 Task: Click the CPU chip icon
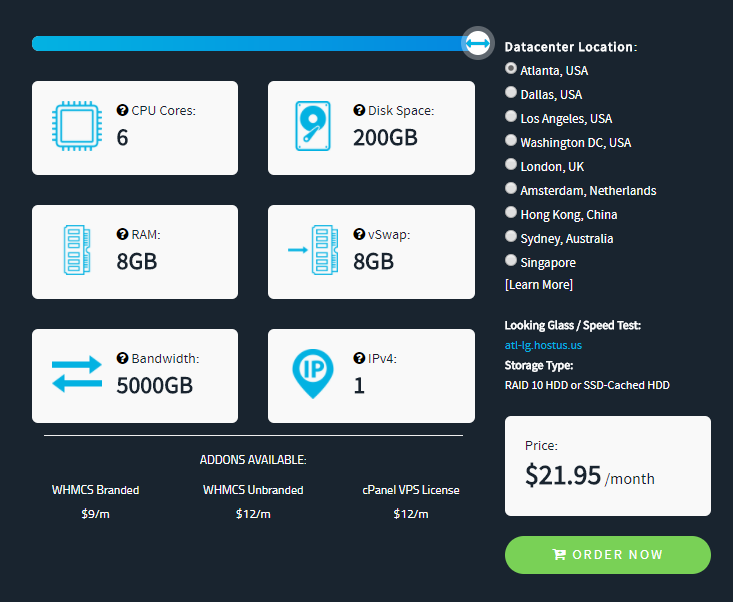click(77, 128)
